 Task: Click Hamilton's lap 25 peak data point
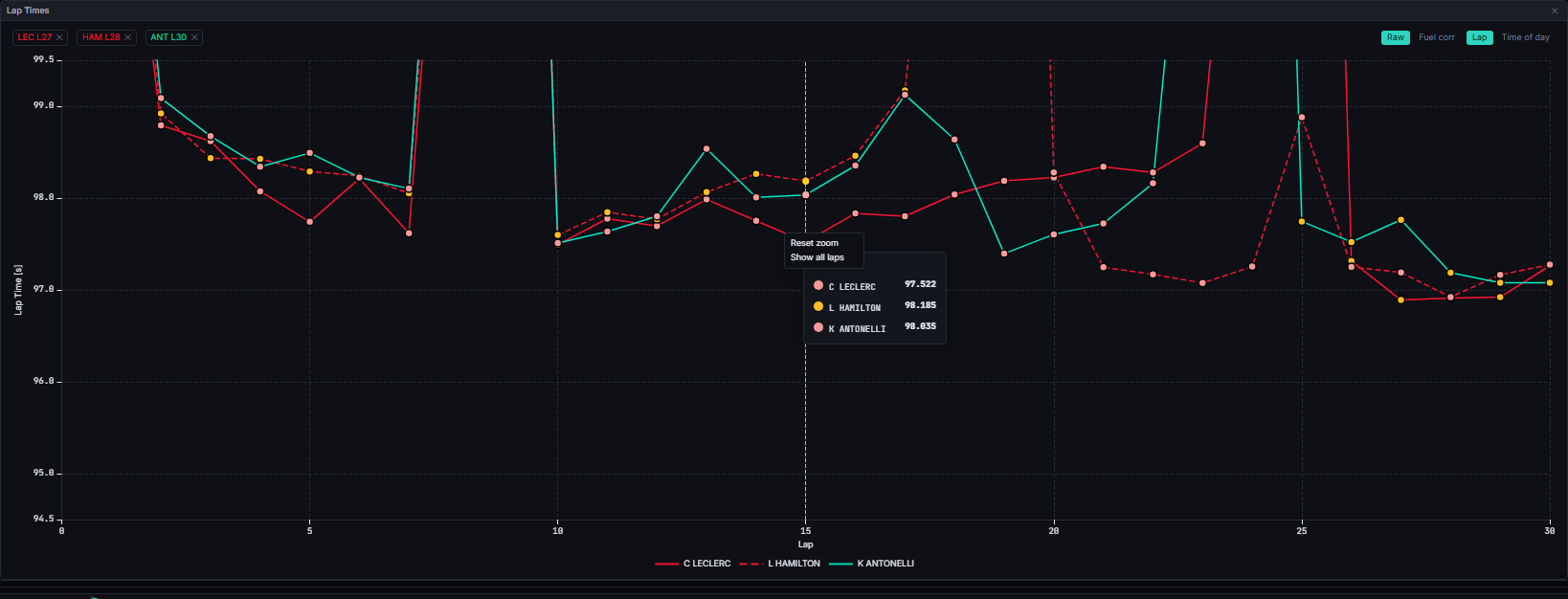(1302, 118)
